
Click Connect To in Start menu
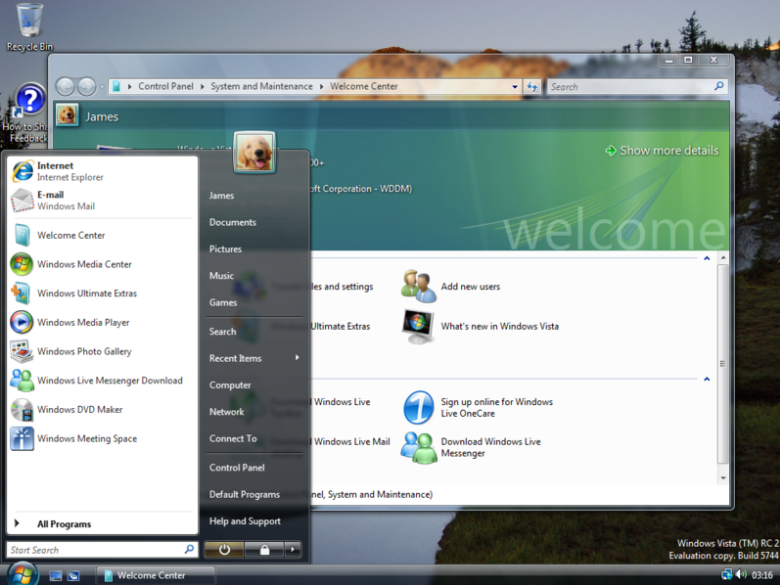pyautogui.click(x=255, y=438)
